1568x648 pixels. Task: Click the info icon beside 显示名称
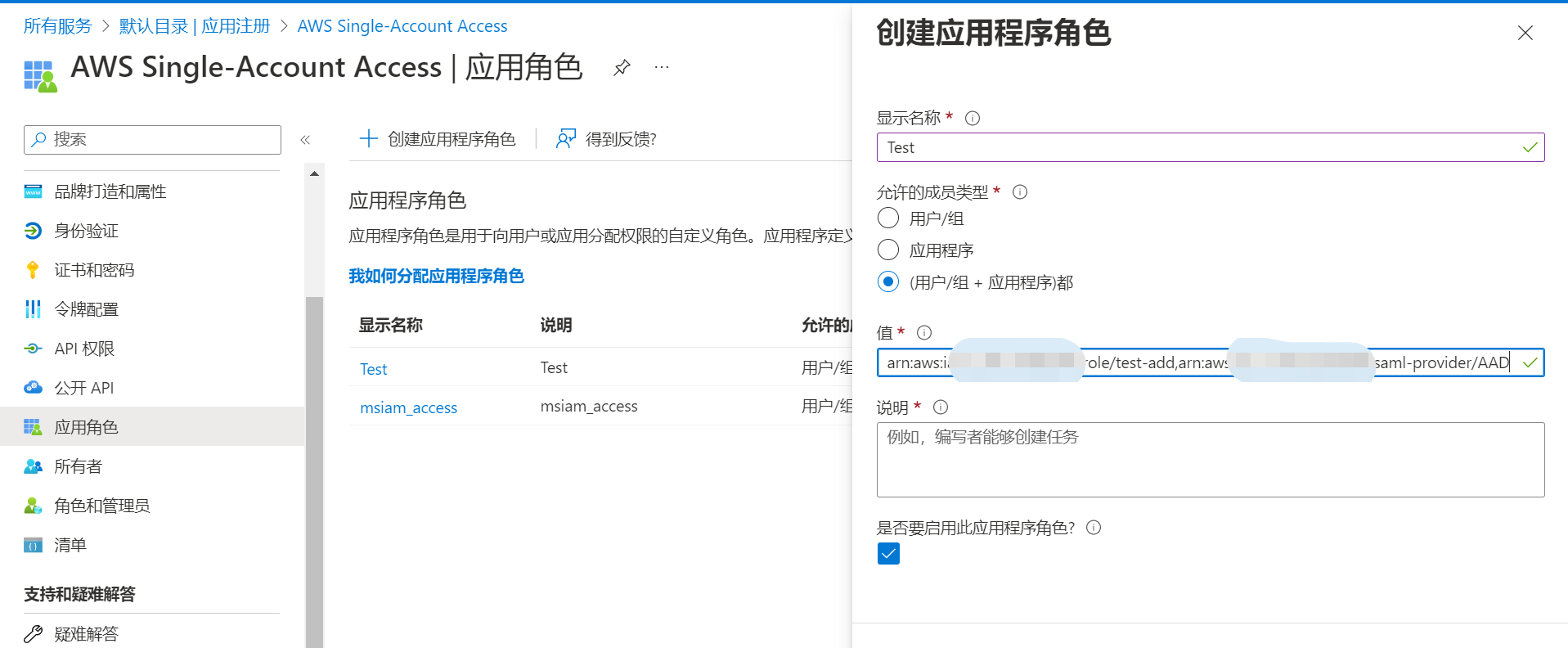(x=973, y=118)
